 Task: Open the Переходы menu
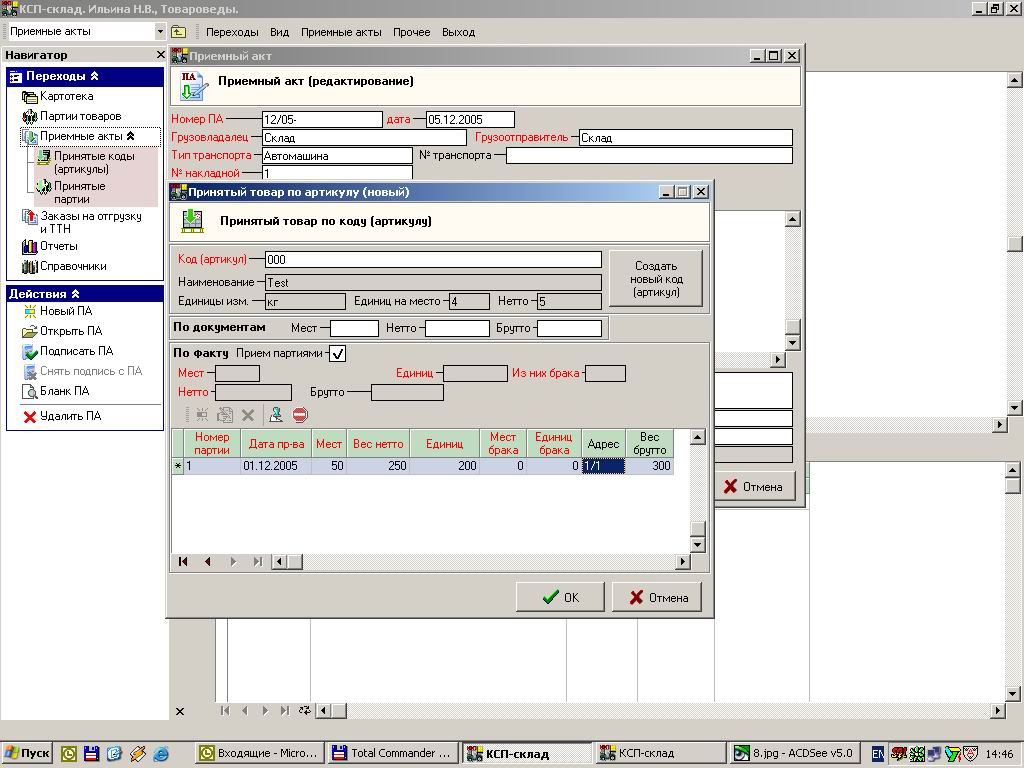232,32
